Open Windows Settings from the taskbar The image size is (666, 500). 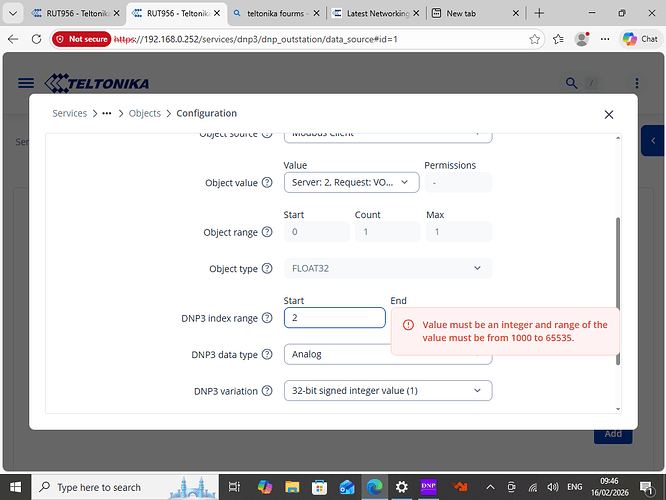click(402, 487)
